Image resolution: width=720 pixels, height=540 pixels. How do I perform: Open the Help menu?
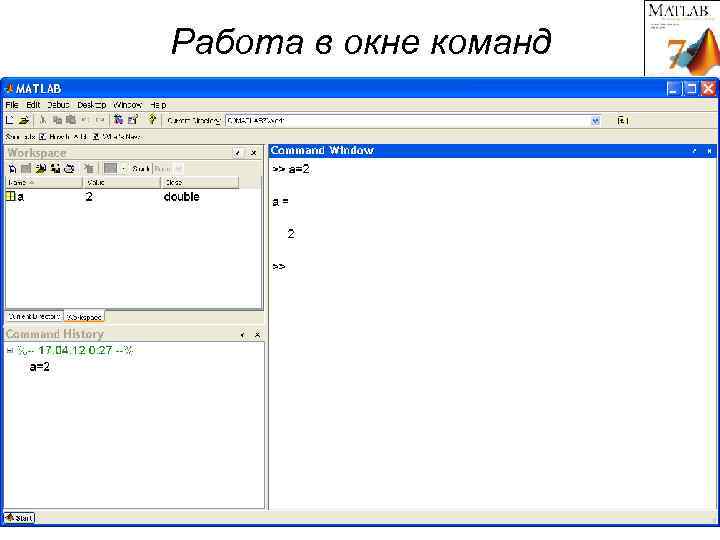tap(158, 105)
